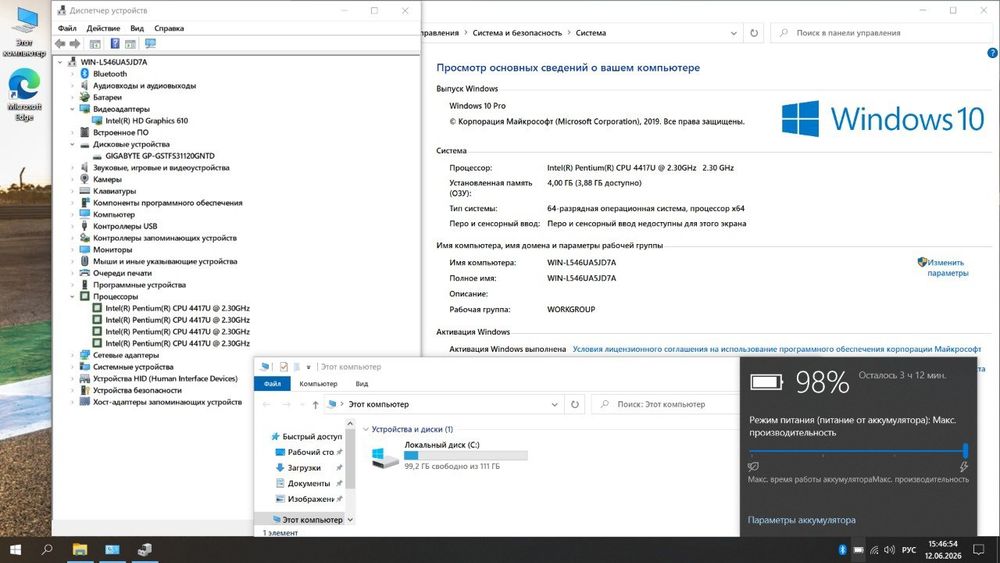The image size is (1000, 563).
Task: Select the Мониторы category
Action: (x=112, y=249)
